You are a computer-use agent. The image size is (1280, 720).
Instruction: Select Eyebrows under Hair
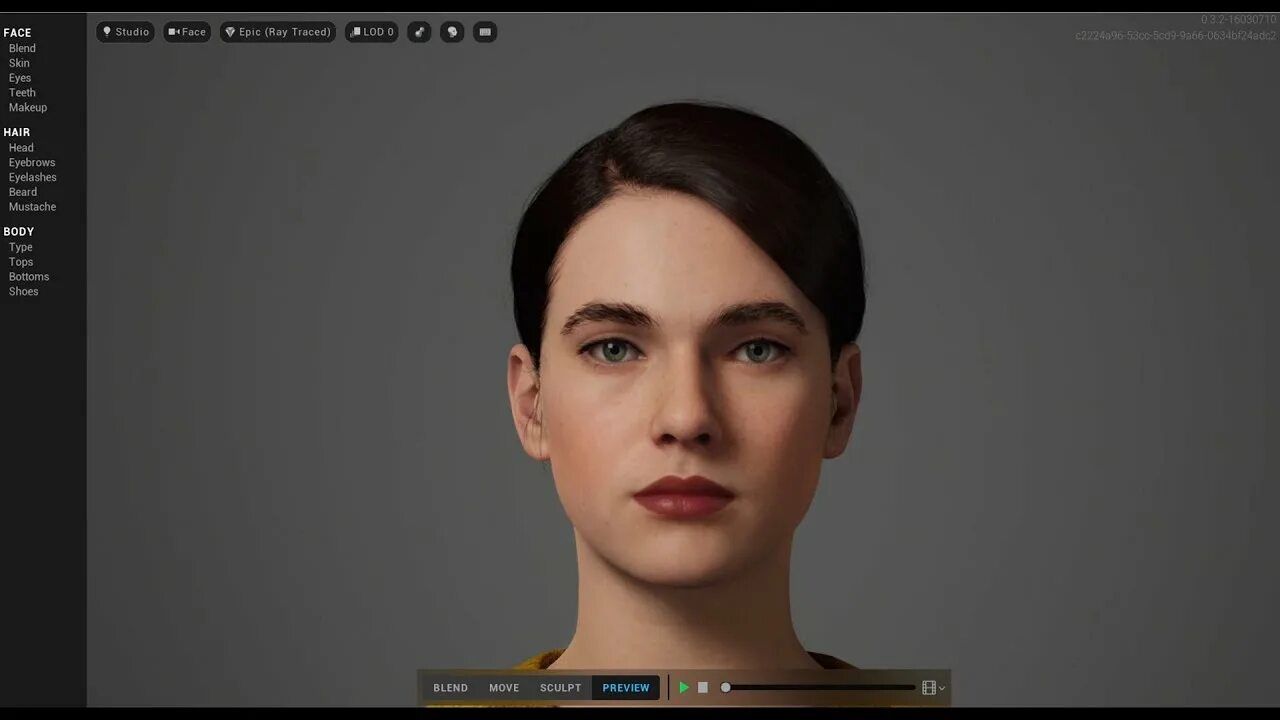pos(32,162)
